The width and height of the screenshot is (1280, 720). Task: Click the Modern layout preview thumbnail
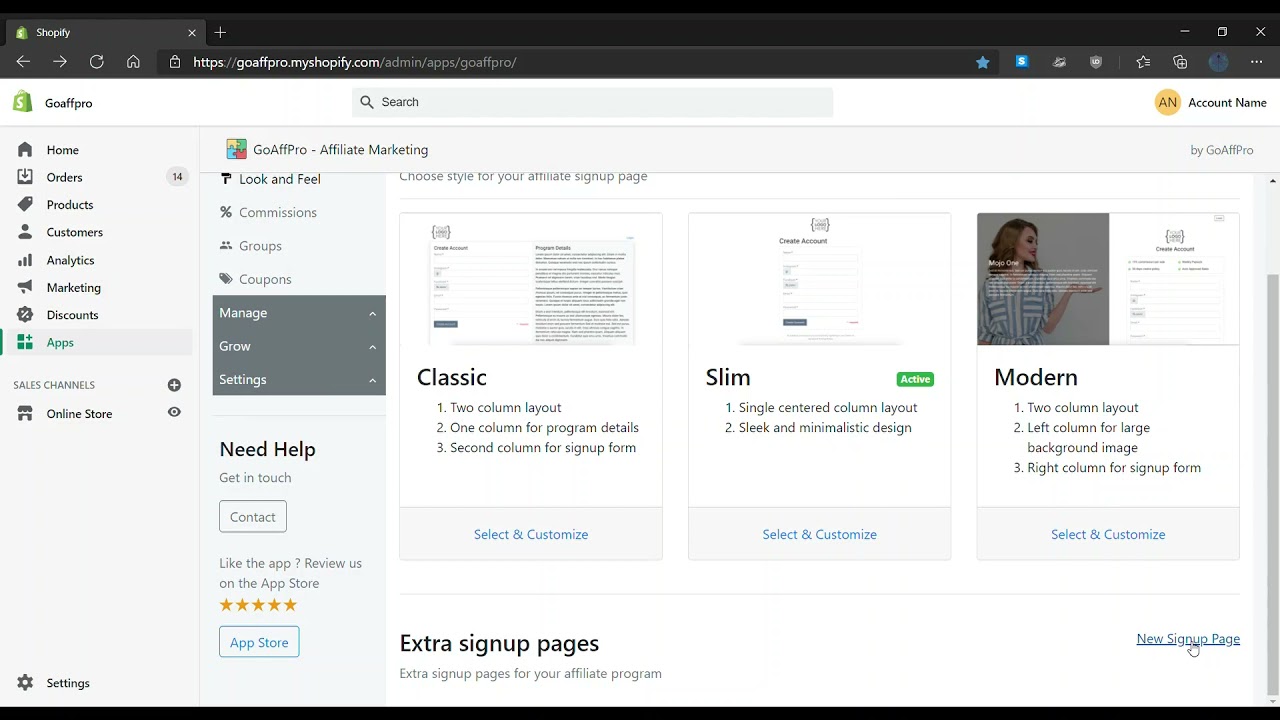pos(1108,279)
